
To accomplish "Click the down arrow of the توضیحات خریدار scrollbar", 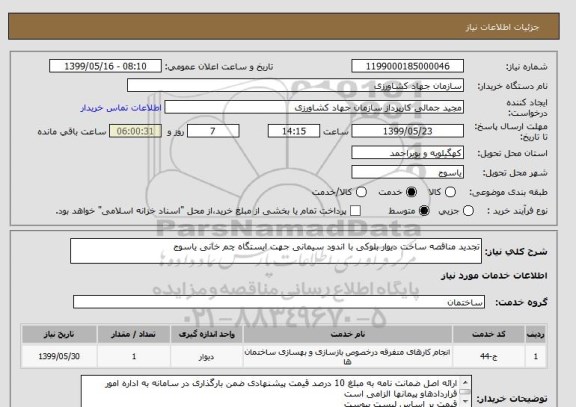I will pyautogui.click(x=465, y=401).
